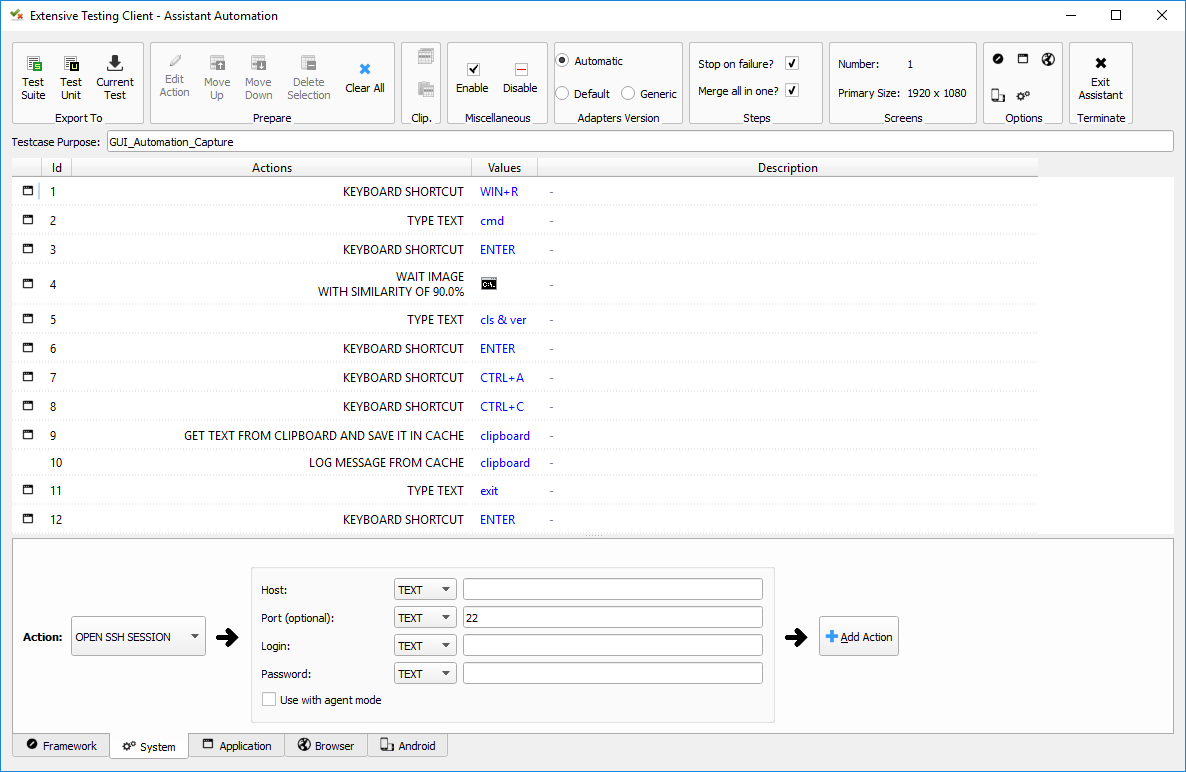Export to Current Test

(x=115, y=78)
